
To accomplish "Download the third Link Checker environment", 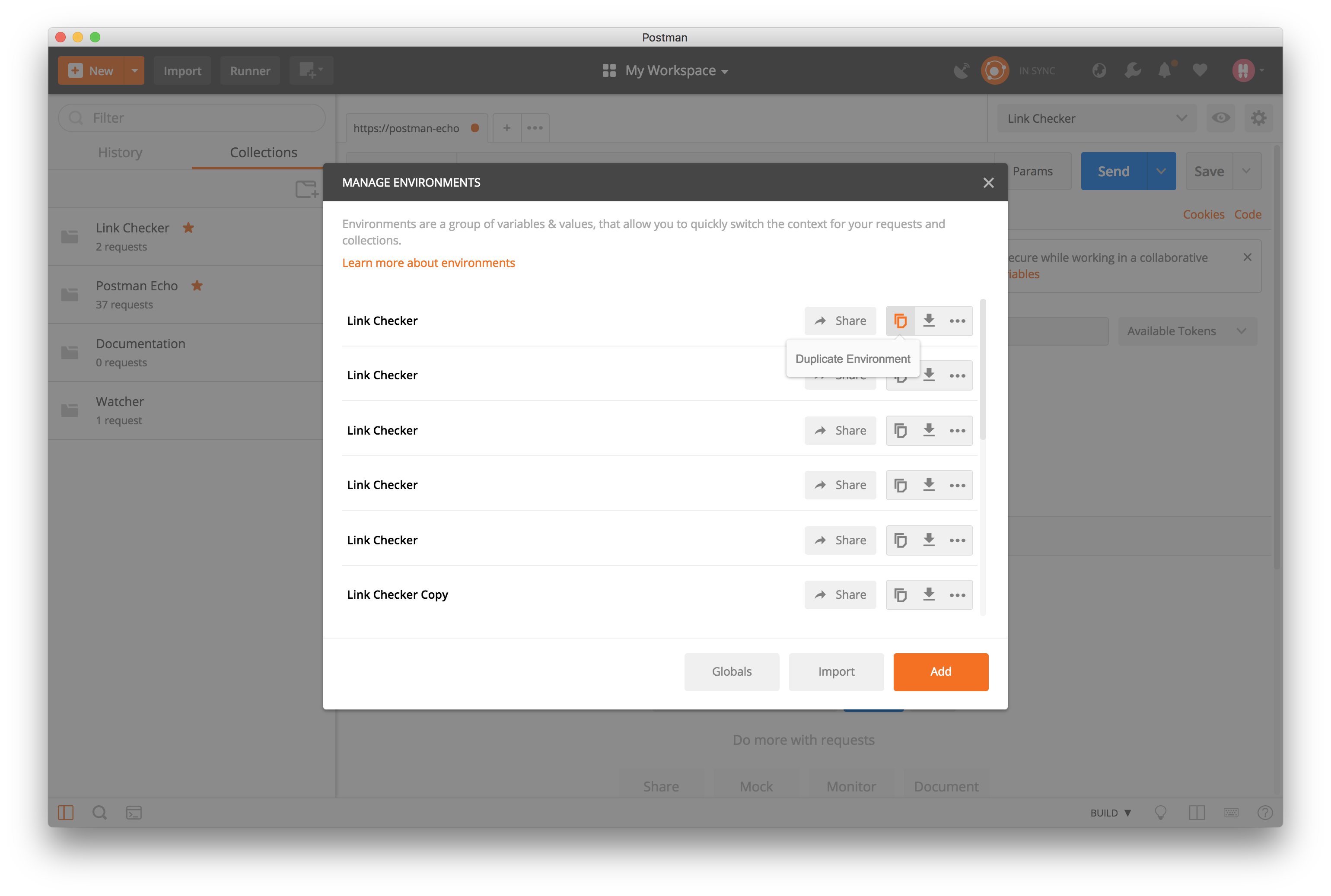I will (x=929, y=430).
